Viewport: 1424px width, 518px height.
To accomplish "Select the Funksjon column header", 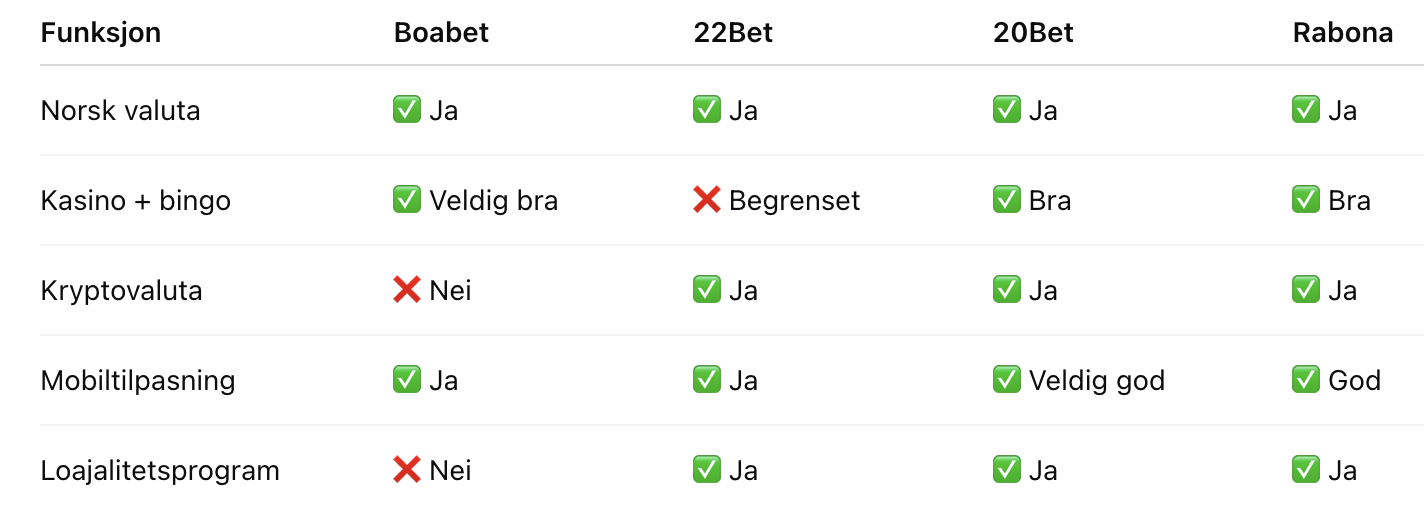I will coord(101,33).
